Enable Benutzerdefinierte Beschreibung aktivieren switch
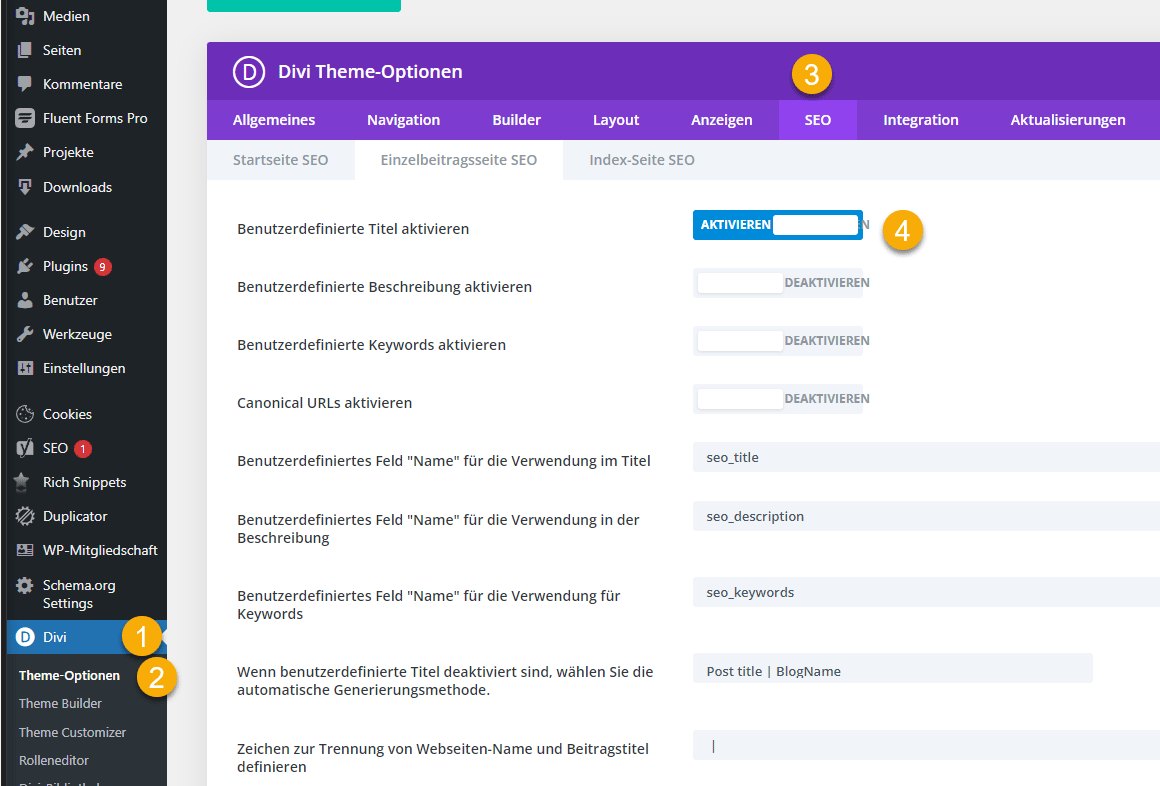 point(778,283)
